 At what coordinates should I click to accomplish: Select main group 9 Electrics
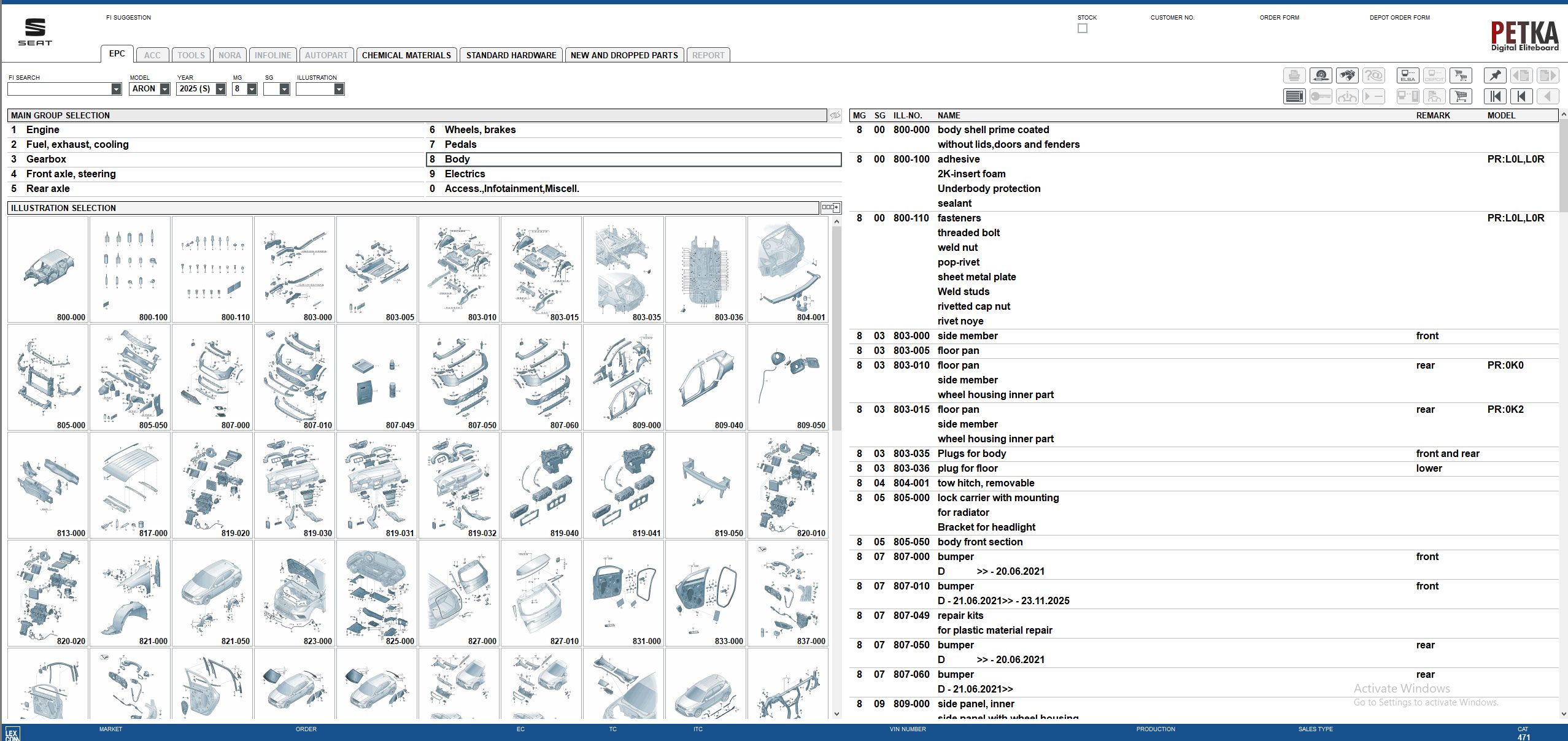[634, 174]
